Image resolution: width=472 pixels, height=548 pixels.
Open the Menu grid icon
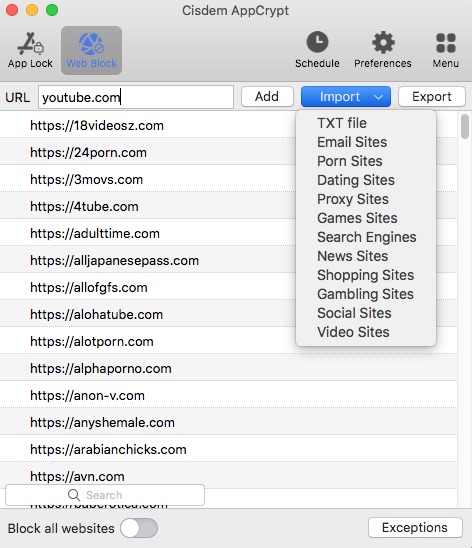(446, 43)
